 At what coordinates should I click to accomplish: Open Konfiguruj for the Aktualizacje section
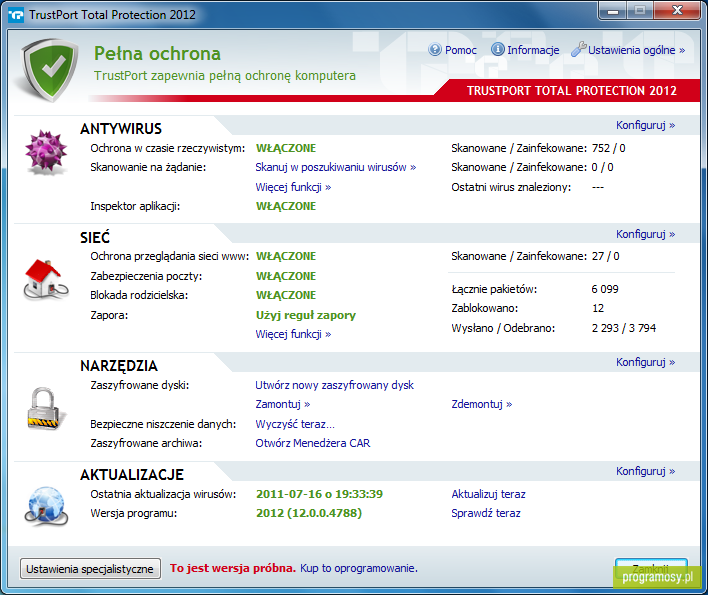(646, 471)
